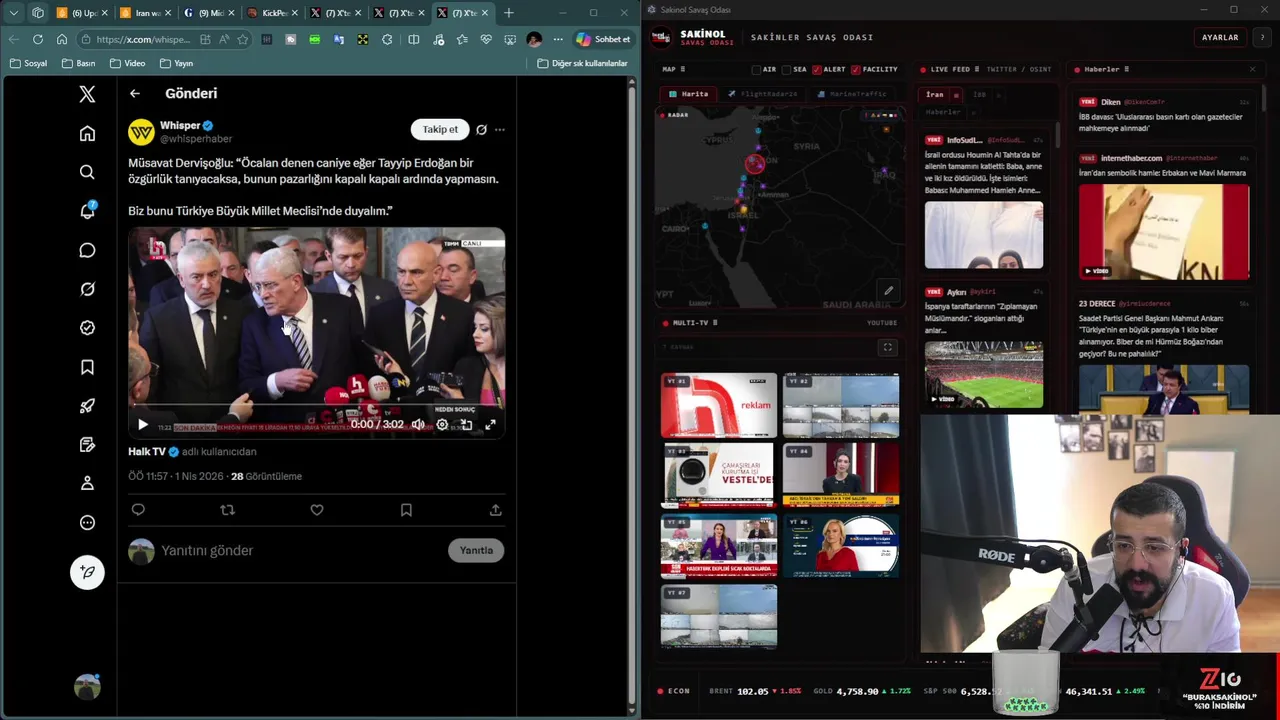Open notifications bell in X sidebar
Screen dimensions: 1280x720
(87, 211)
